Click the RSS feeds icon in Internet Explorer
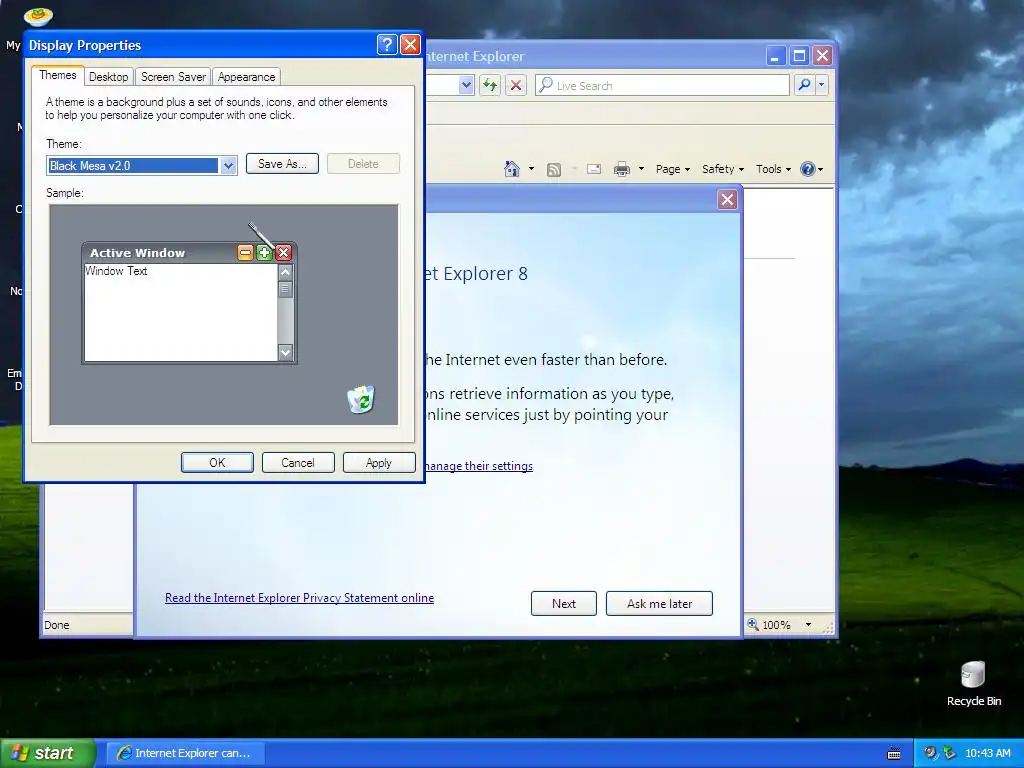The image size is (1024, 768). (554, 170)
